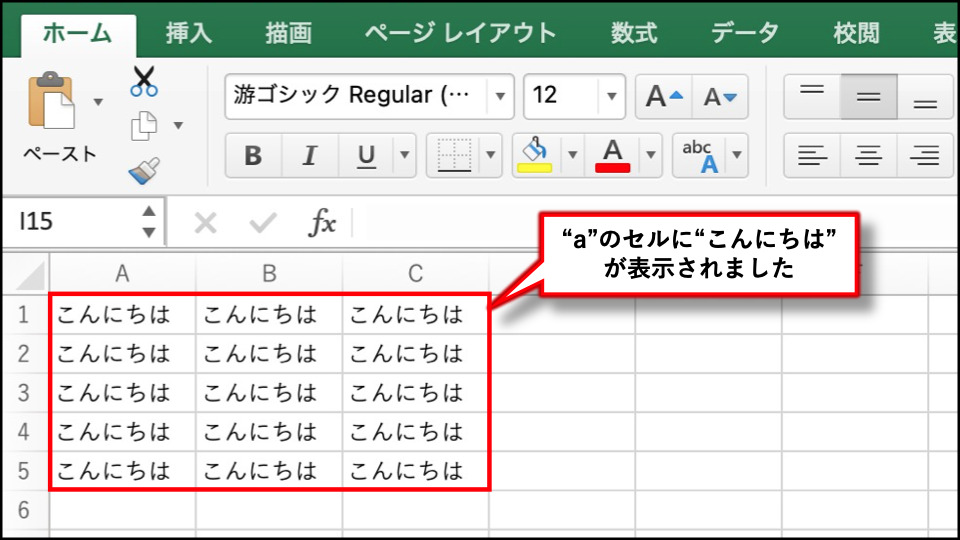Click cell B2 こんにちは

(x=269, y=354)
